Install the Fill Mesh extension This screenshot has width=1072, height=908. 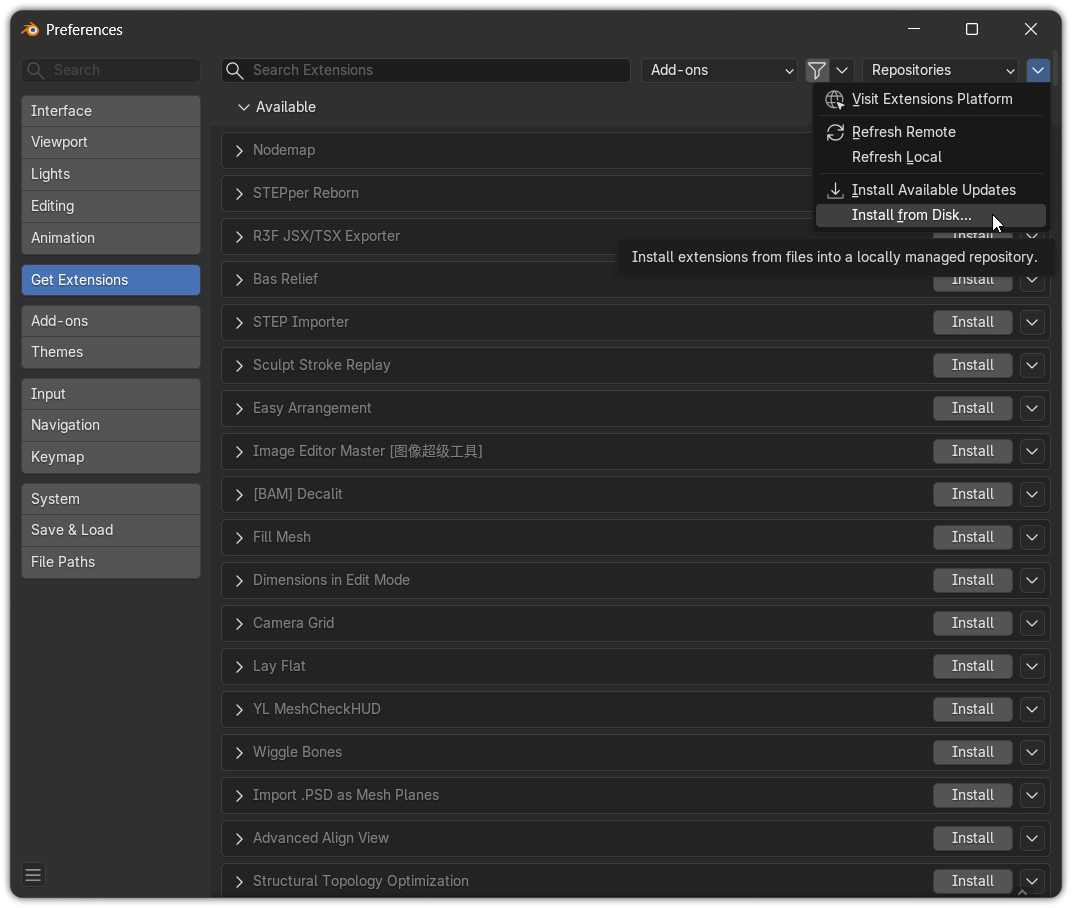tap(972, 537)
